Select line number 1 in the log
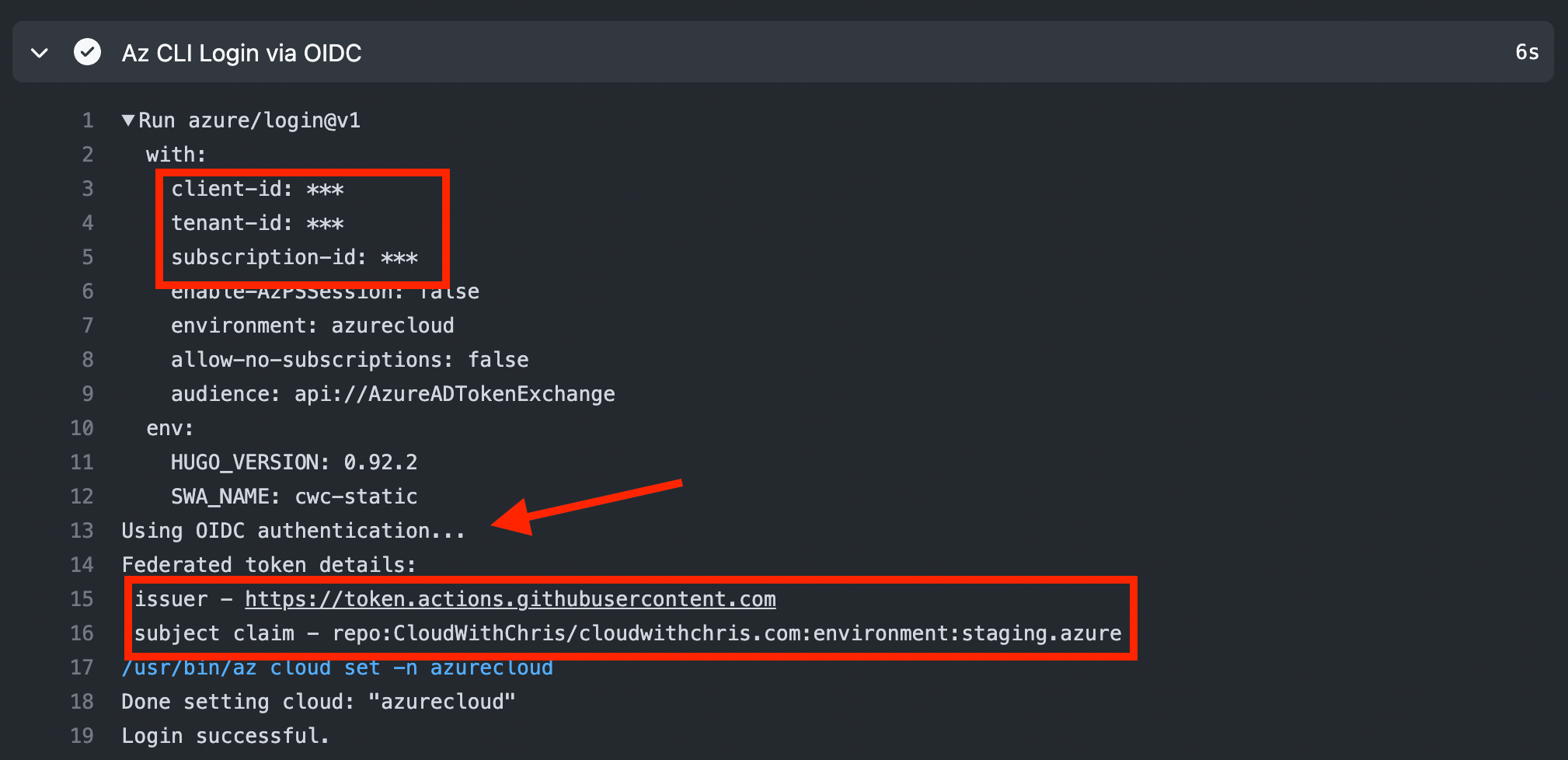This screenshot has width=1568, height=760. 87,120
